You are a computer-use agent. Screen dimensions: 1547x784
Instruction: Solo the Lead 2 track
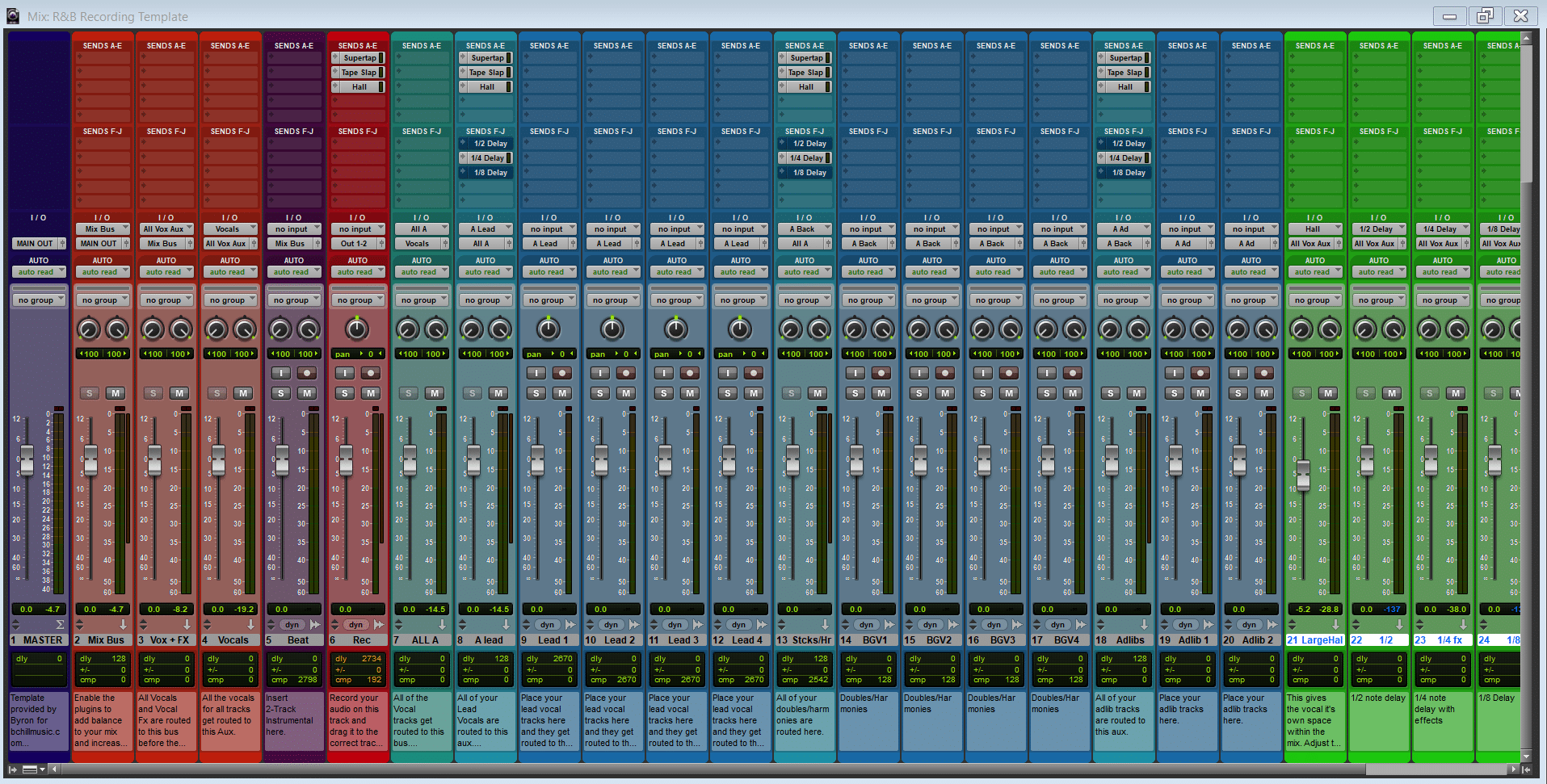[599, 393]
